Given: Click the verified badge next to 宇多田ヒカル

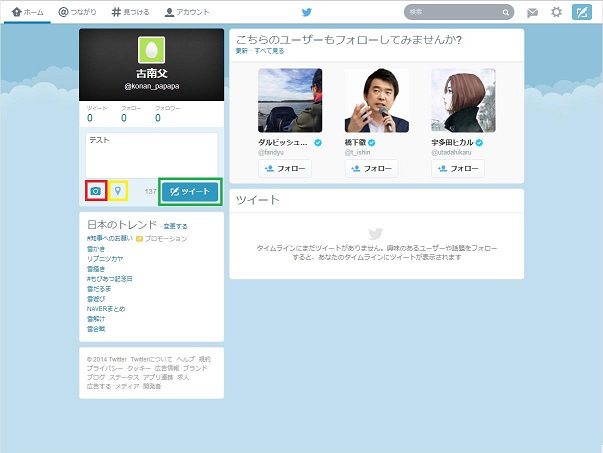Looking at the screenshot, I should (479, 143).
